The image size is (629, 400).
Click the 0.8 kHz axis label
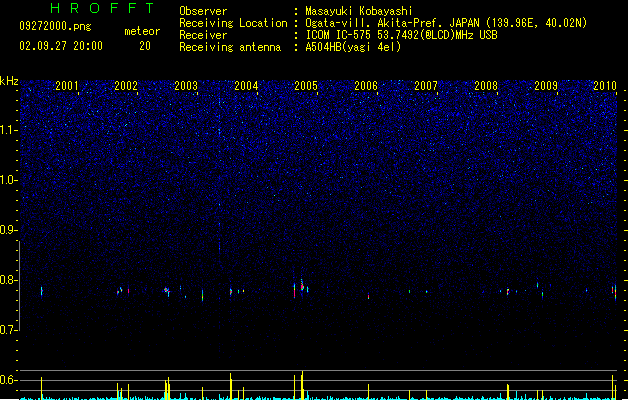pos(8,280)
